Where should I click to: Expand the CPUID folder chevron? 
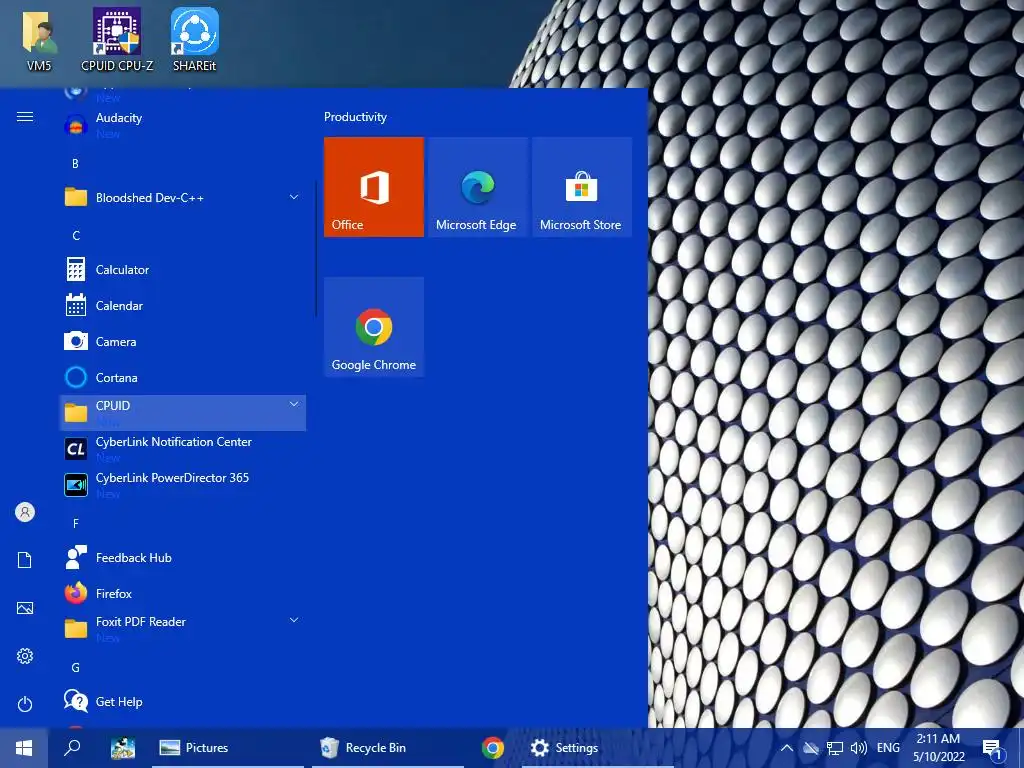[294, 404]
